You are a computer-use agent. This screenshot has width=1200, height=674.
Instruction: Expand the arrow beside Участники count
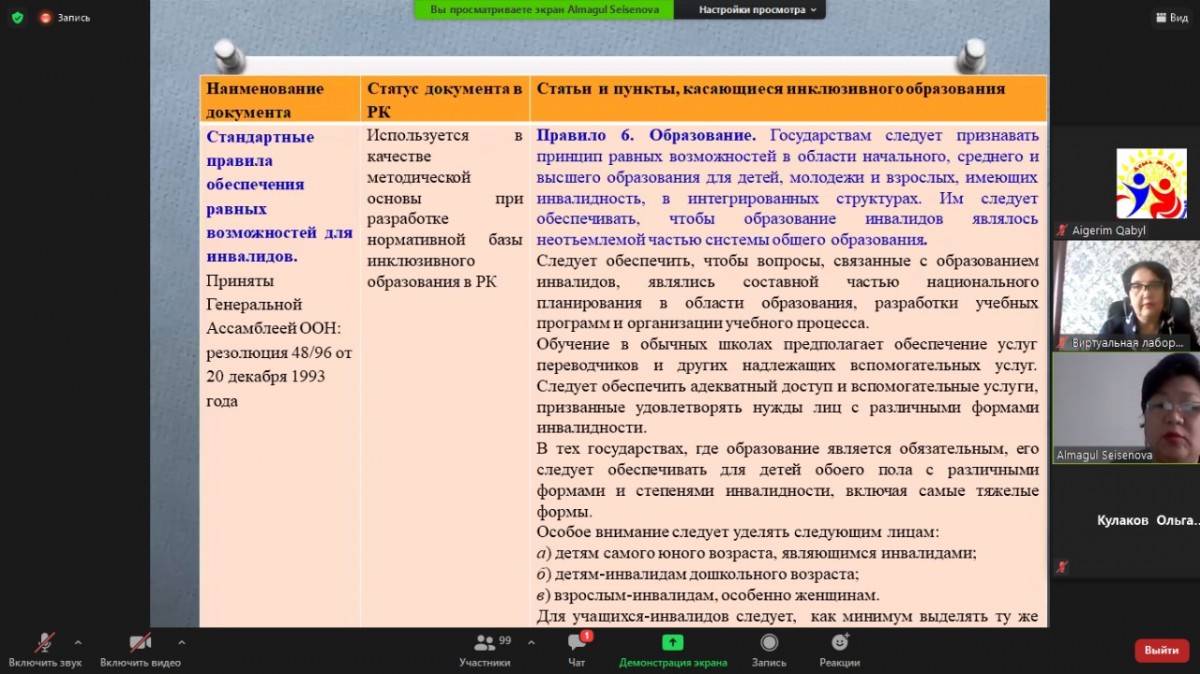click(x=531, y=642)
